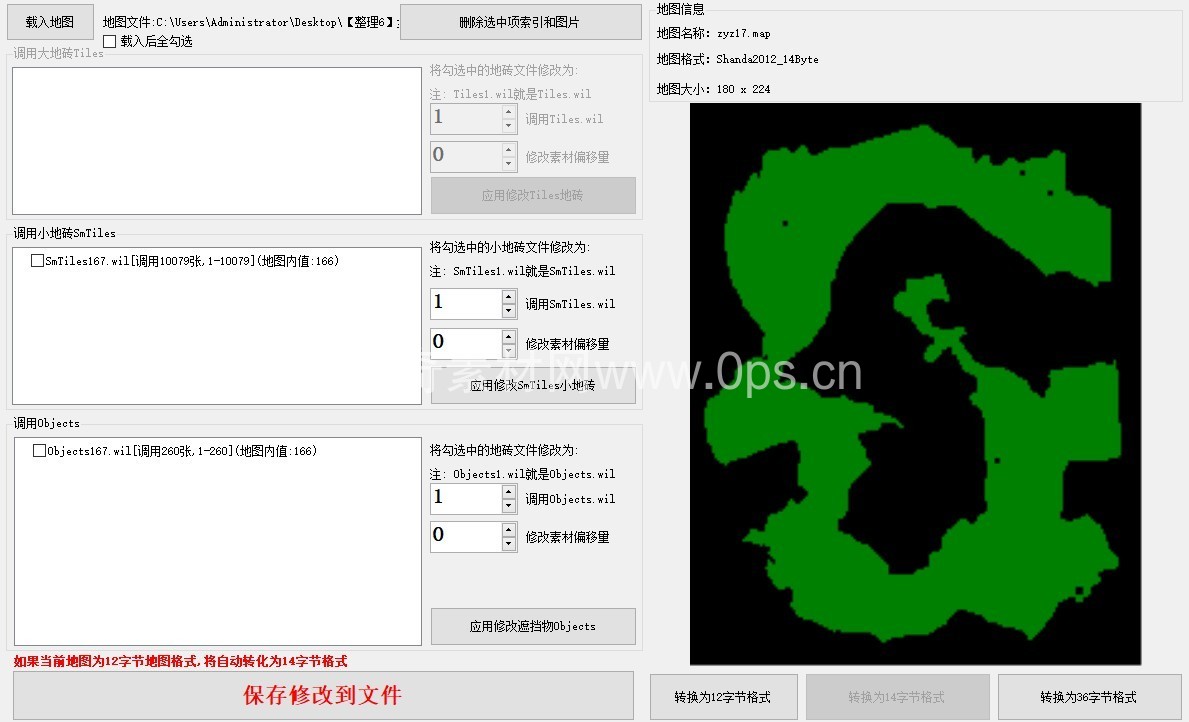Click the 载入地图 load map button

click(x=50, y=22)
